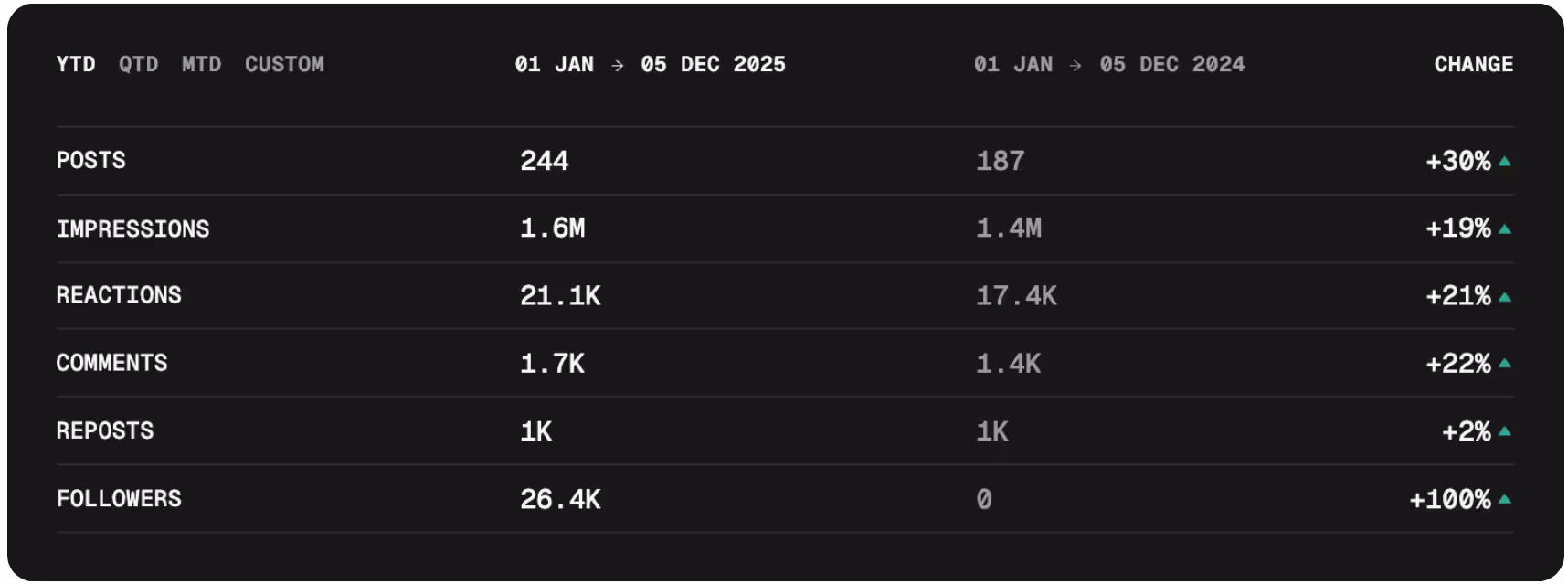Image resolution: width=1568 pixels, height=584 pixels.
Task: Switch to the QTD period view
Action: [138, 64]
